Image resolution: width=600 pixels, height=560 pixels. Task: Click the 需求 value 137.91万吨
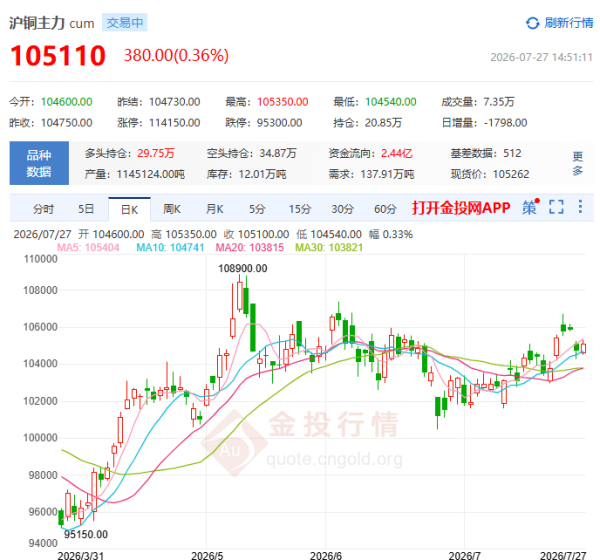387,175
